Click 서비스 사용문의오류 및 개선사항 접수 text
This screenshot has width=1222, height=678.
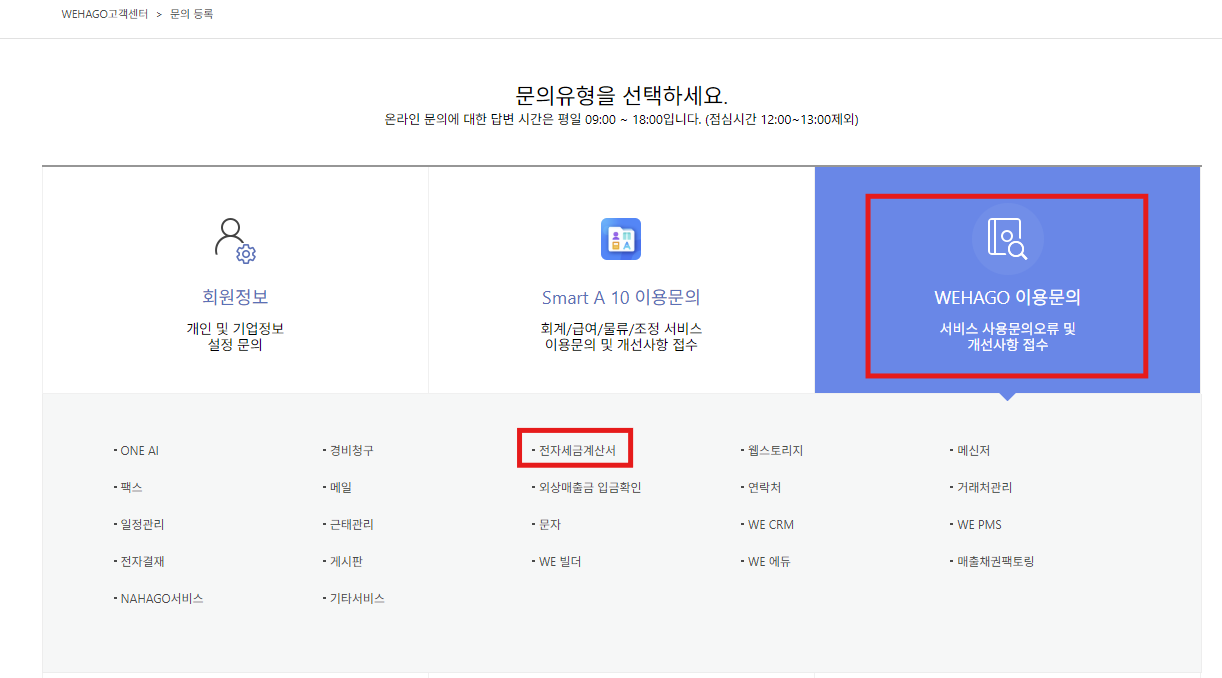pos(1007,337)
